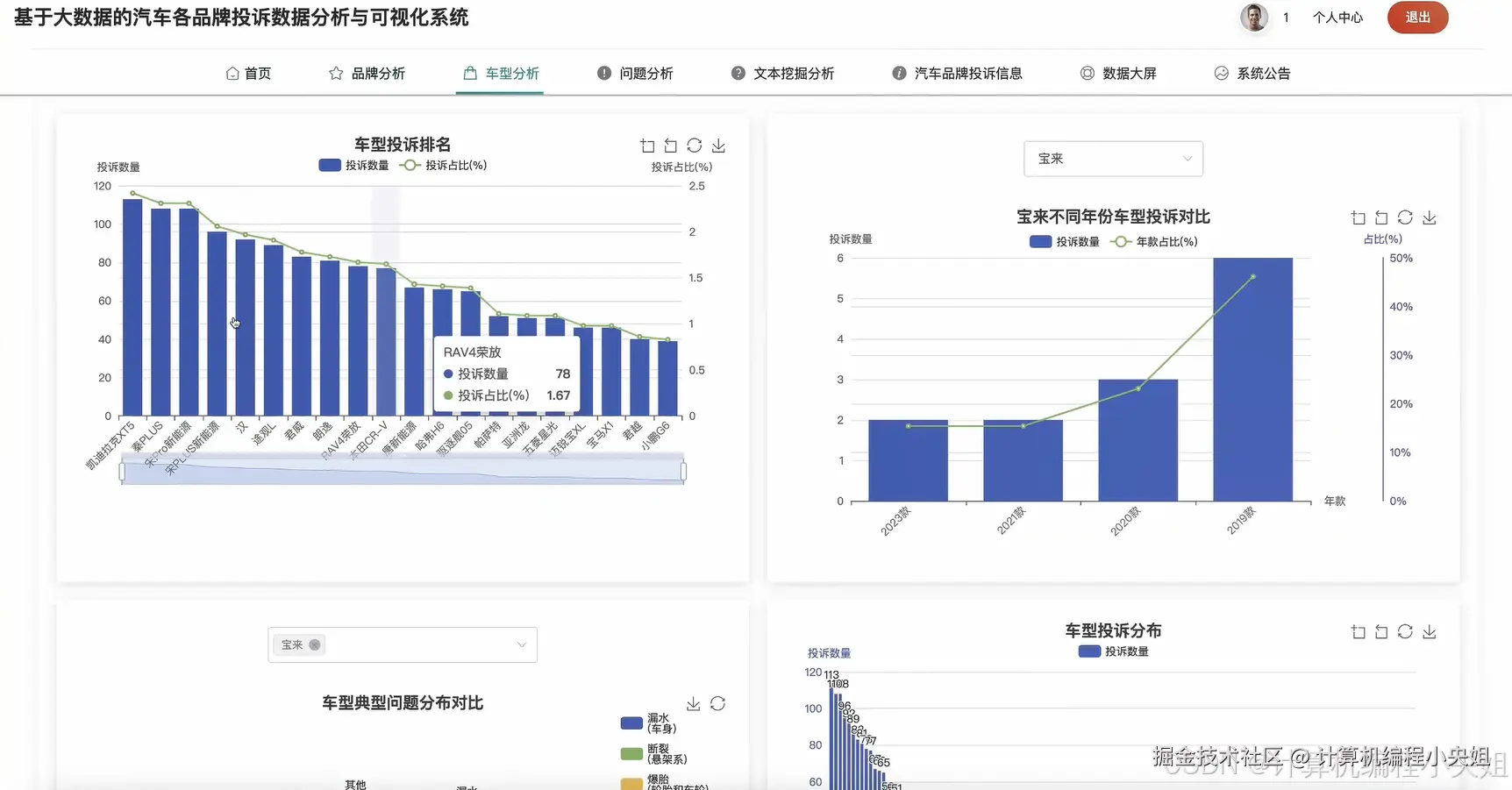Click the user avatar in header

(1252, 17)
